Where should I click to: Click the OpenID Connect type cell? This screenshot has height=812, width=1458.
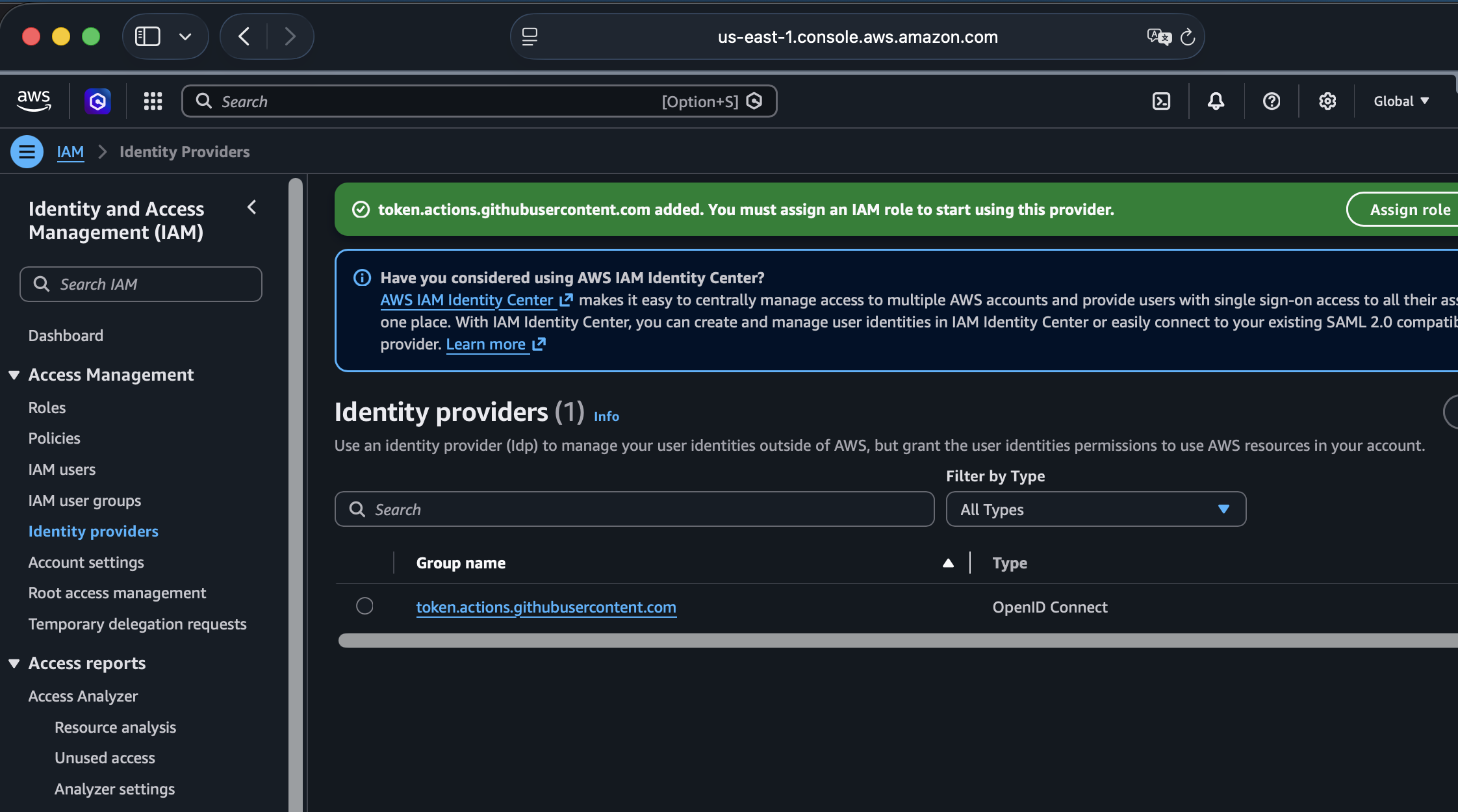click(1049, 607)
